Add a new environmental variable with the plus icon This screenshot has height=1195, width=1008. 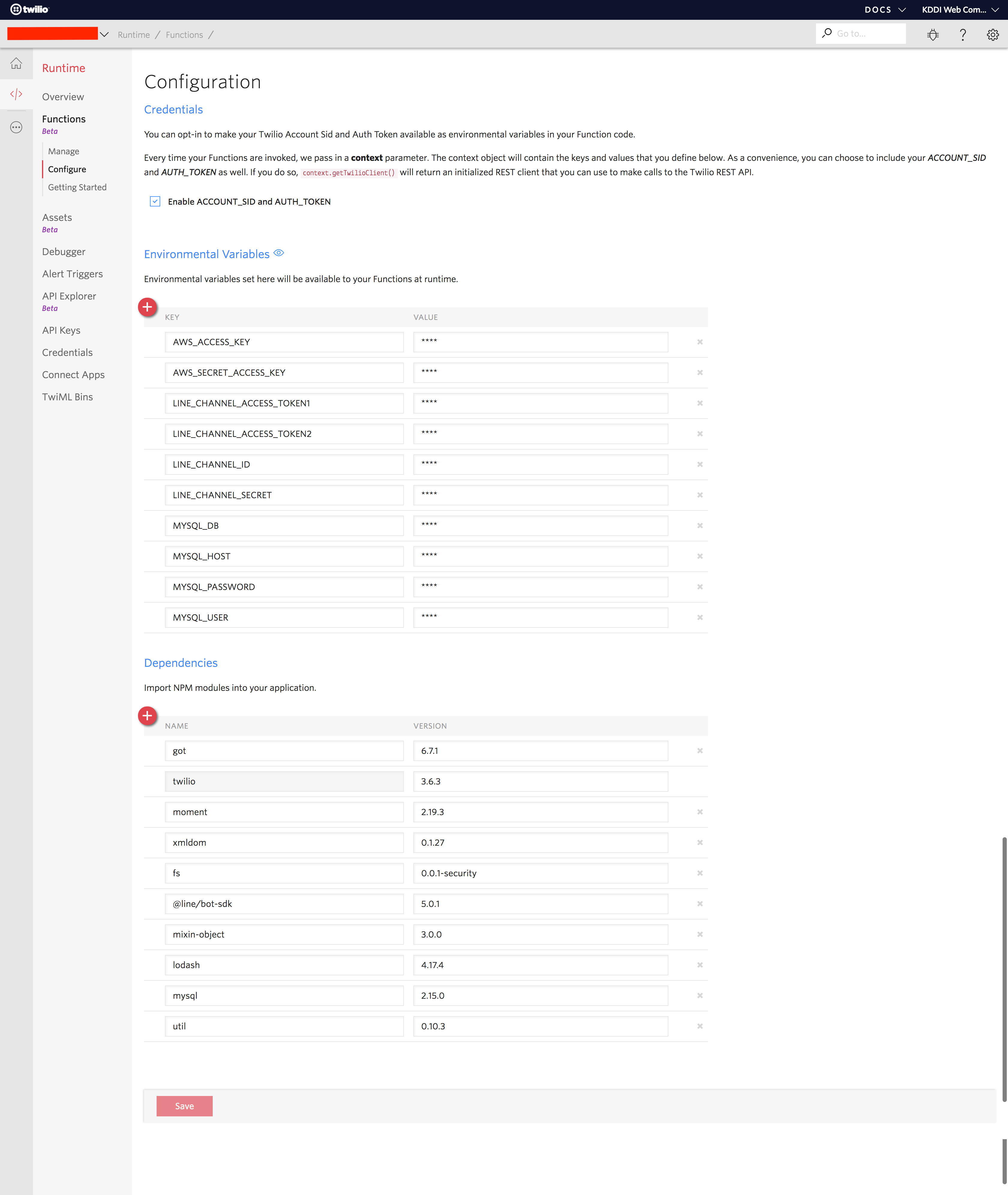(x=147, y=307)
